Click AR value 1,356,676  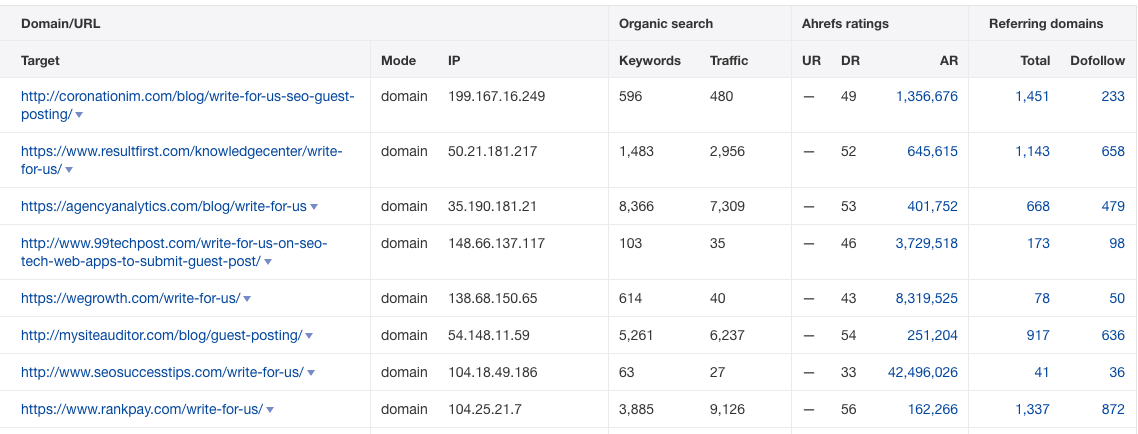927,96
